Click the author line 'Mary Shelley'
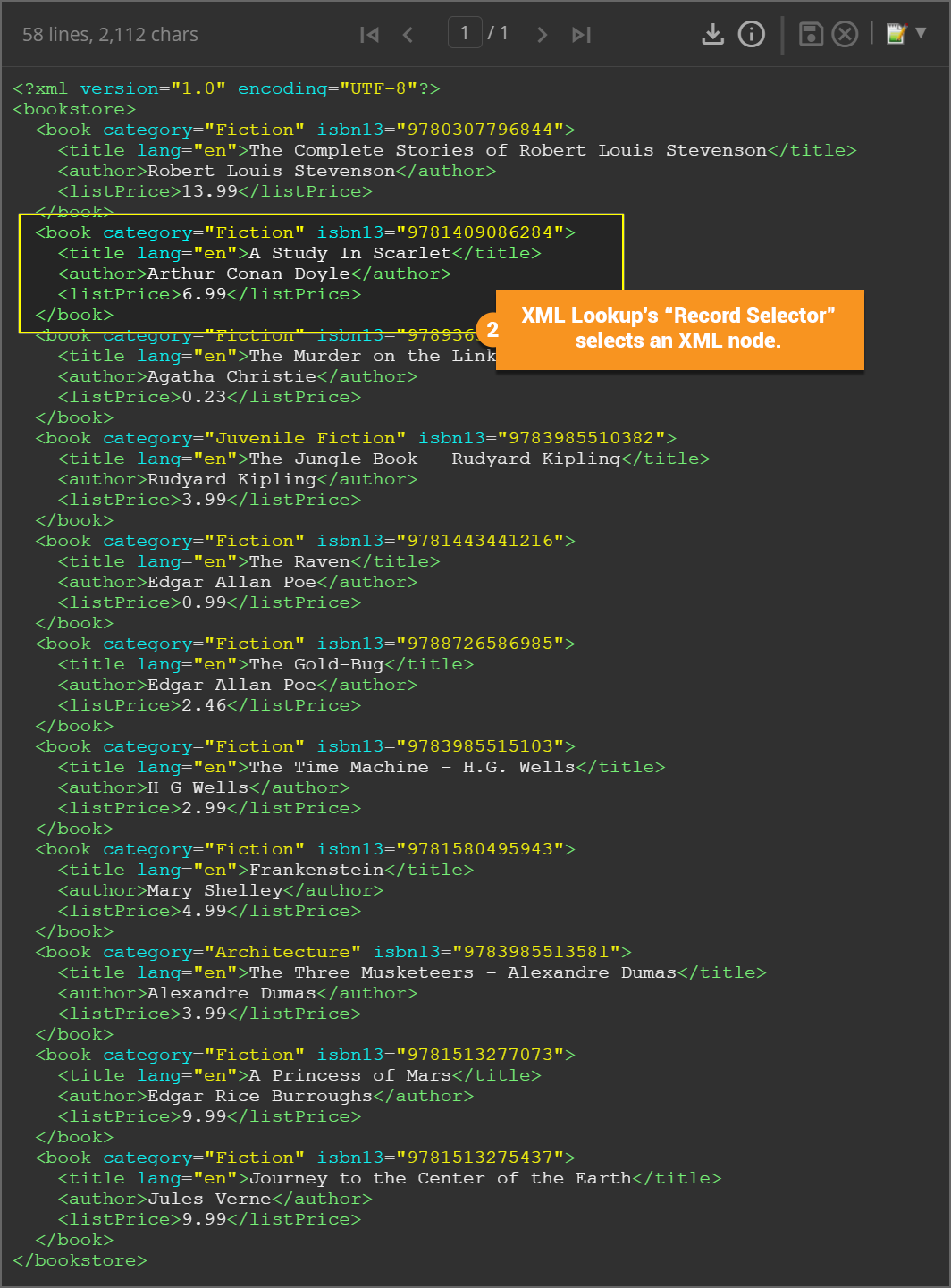 point(221,890)
